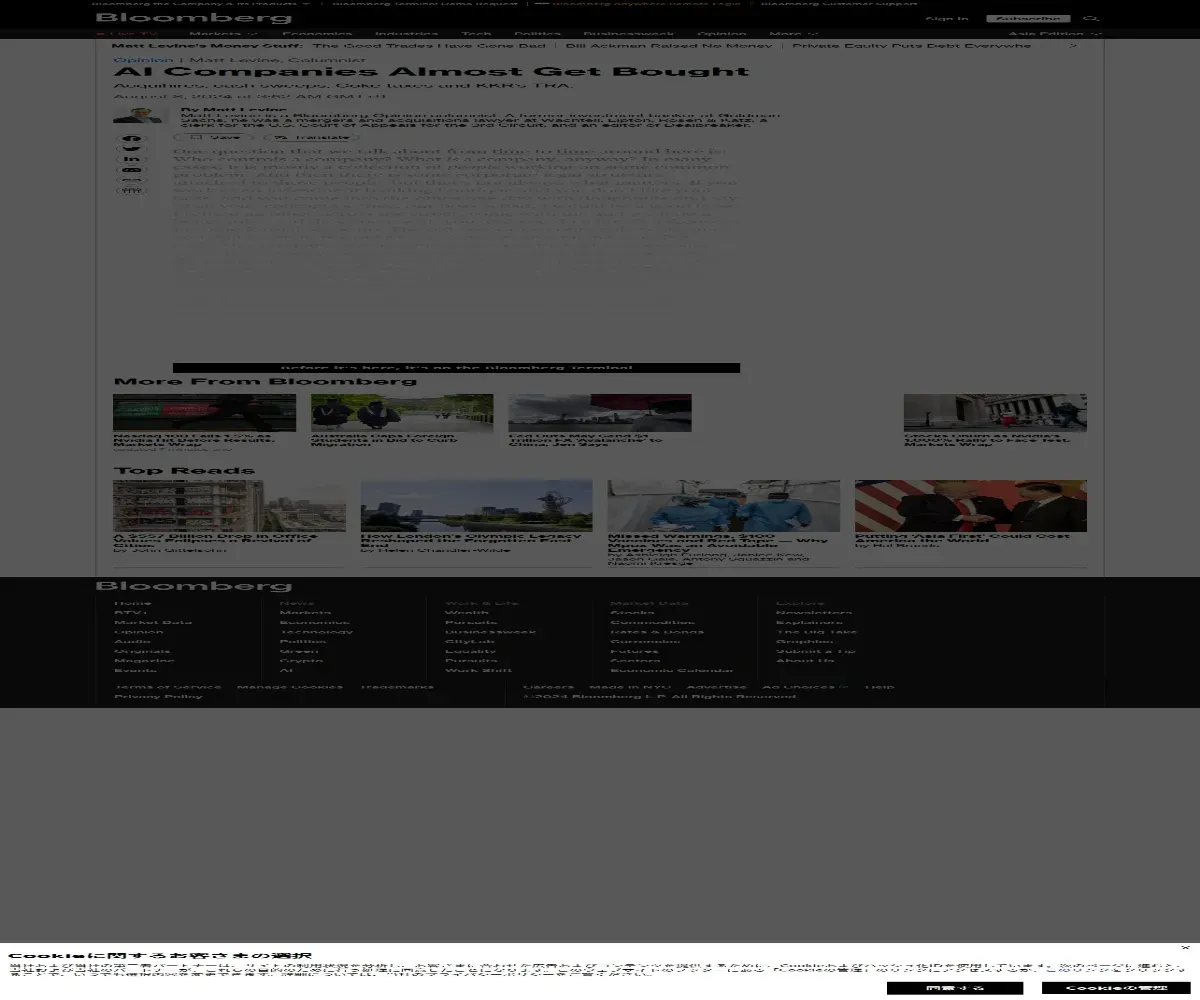Share article on Facebook icon
Viewport: 1200px width, 1000px height.
click(x=132, y=139)
